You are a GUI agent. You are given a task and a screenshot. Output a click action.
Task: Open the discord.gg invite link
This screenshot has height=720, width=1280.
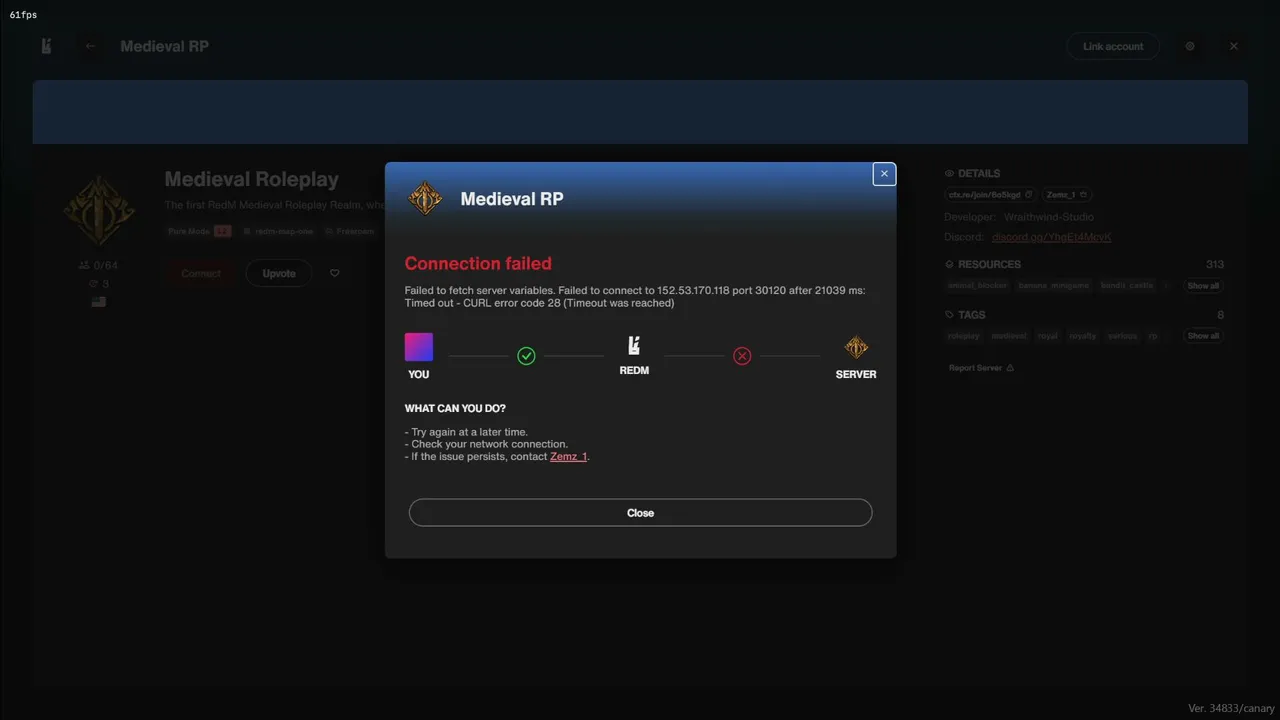[x=1052, y=237]
